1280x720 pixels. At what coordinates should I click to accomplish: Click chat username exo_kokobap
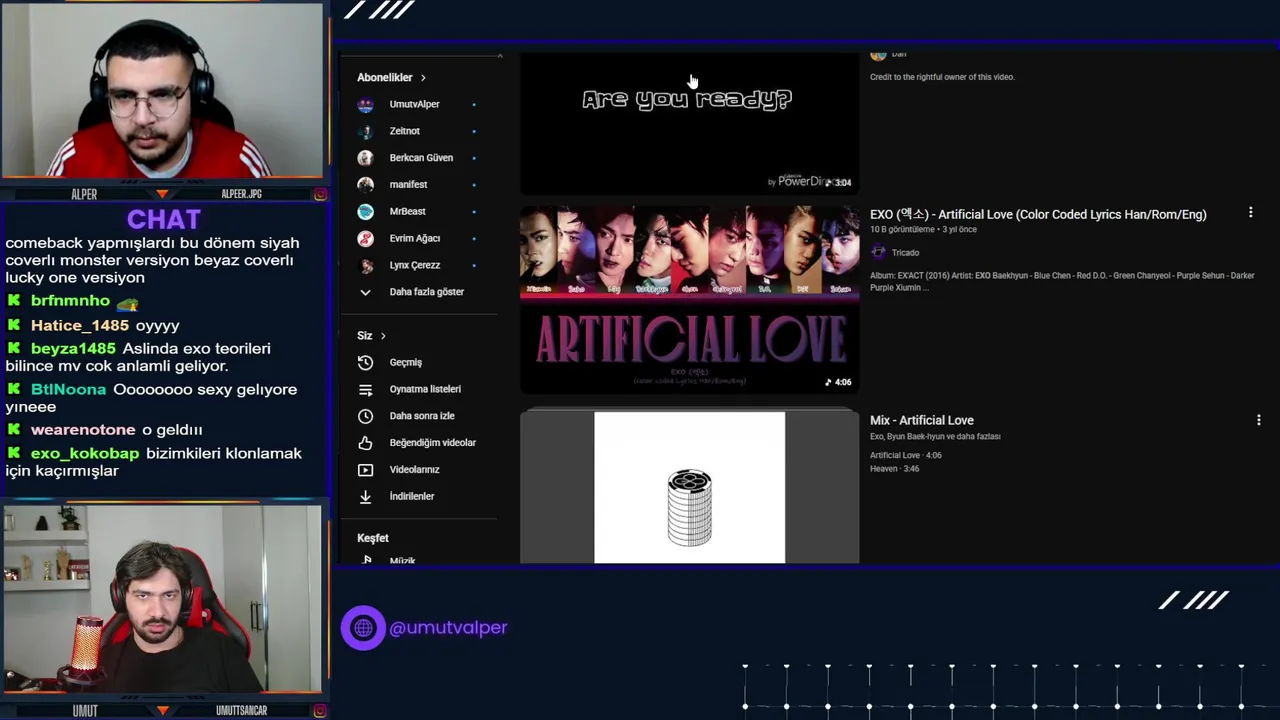click(x=85, y=453)
